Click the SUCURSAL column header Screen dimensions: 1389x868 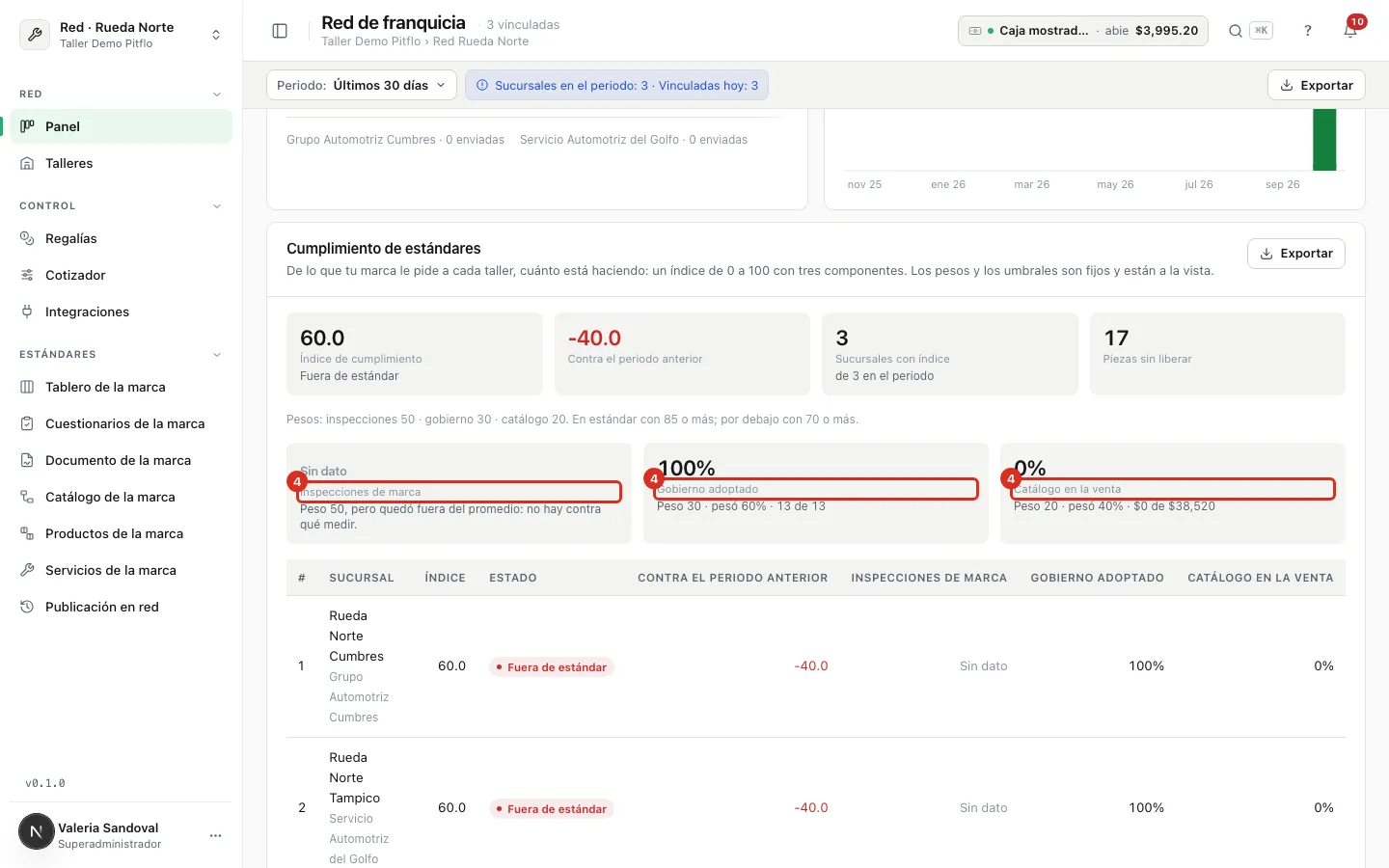[x=362, y=578]
